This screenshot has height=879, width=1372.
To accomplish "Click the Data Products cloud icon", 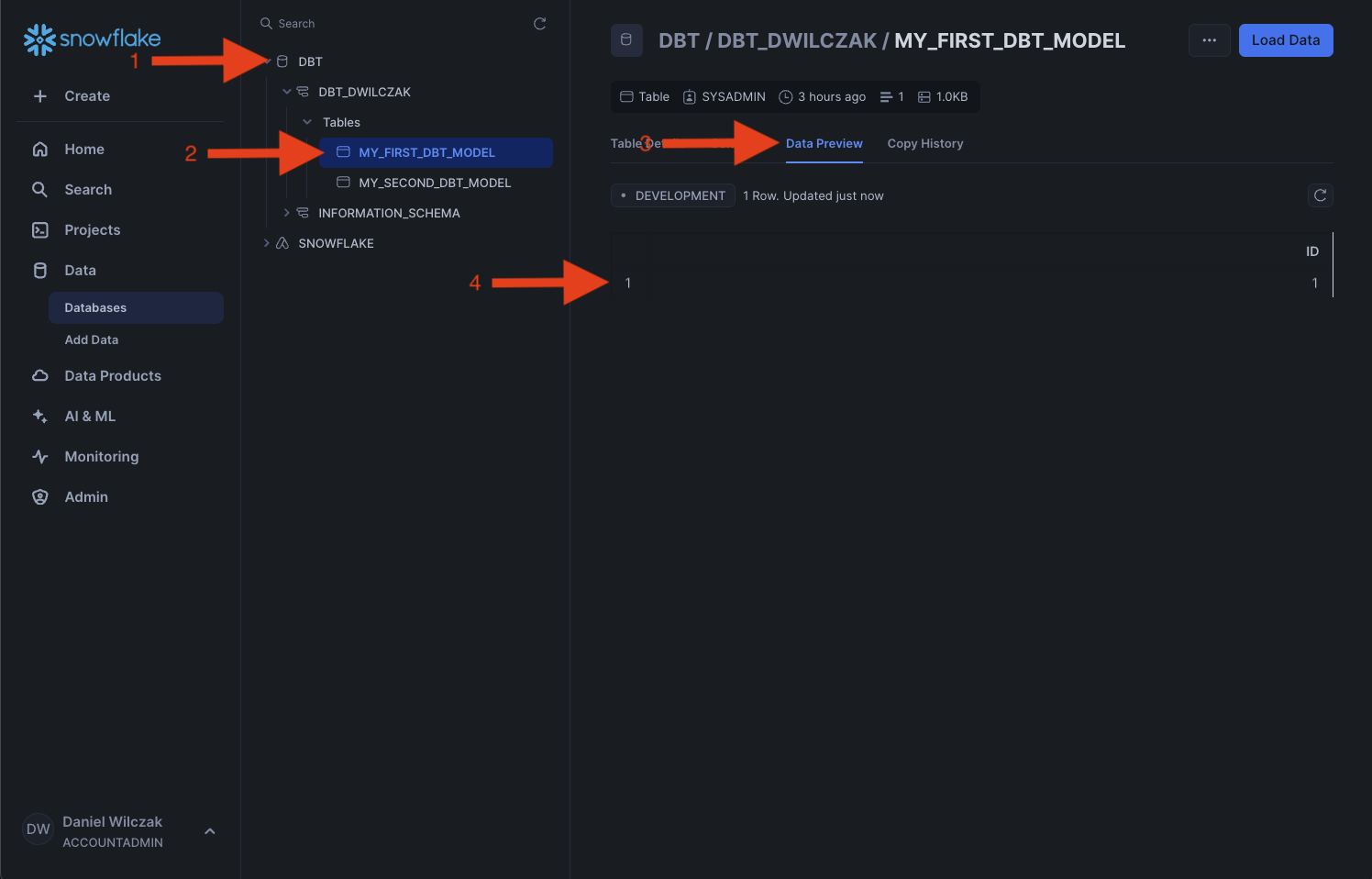I will pos(40,376).
